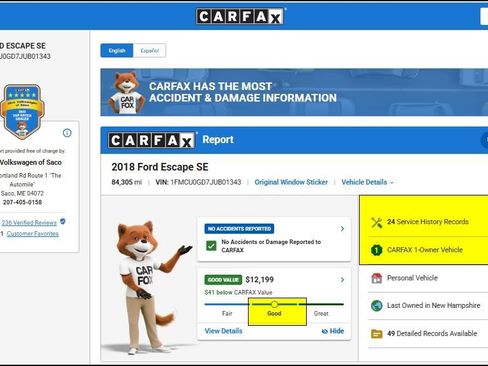Select the $12,199 price text
Screen dimensions: 488x366
tap(259, 279)
